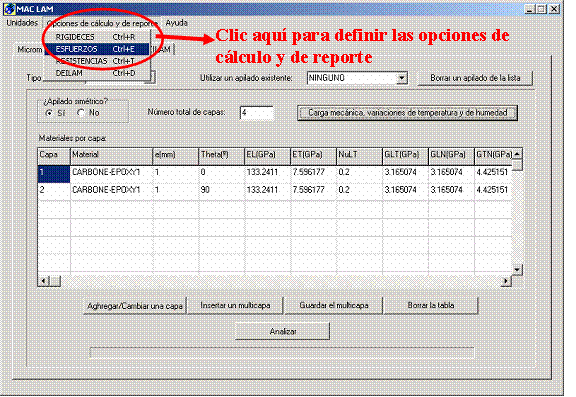The width and height of the screenshot is (576, 397).
Task: Click the Microm tab
Action: (29, 50)
